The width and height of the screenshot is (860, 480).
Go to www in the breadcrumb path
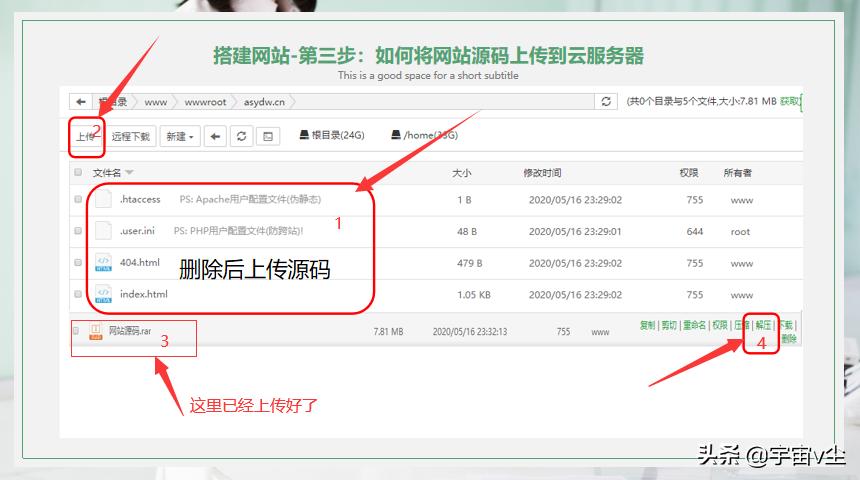155,102
